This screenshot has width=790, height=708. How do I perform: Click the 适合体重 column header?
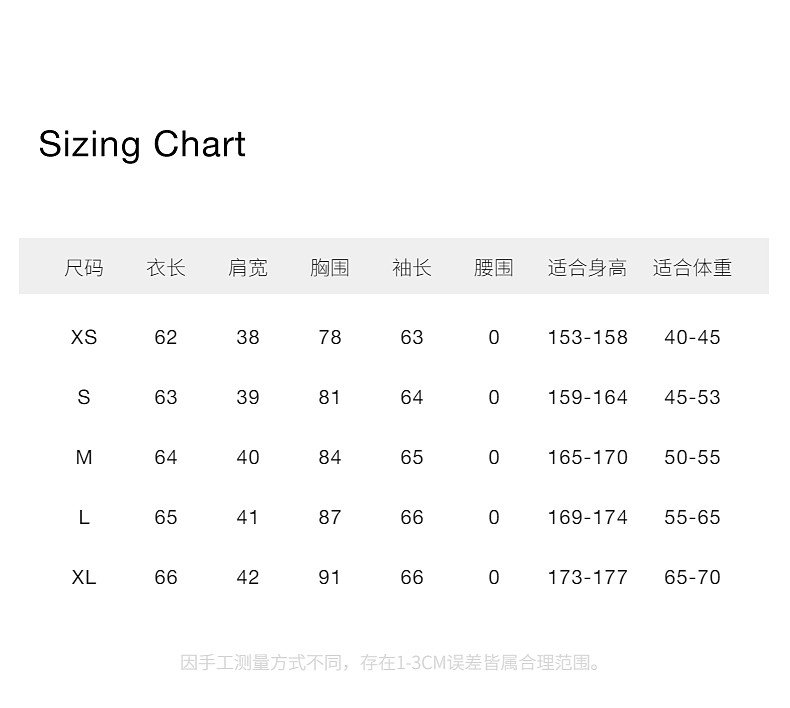[x=692, y=268]
